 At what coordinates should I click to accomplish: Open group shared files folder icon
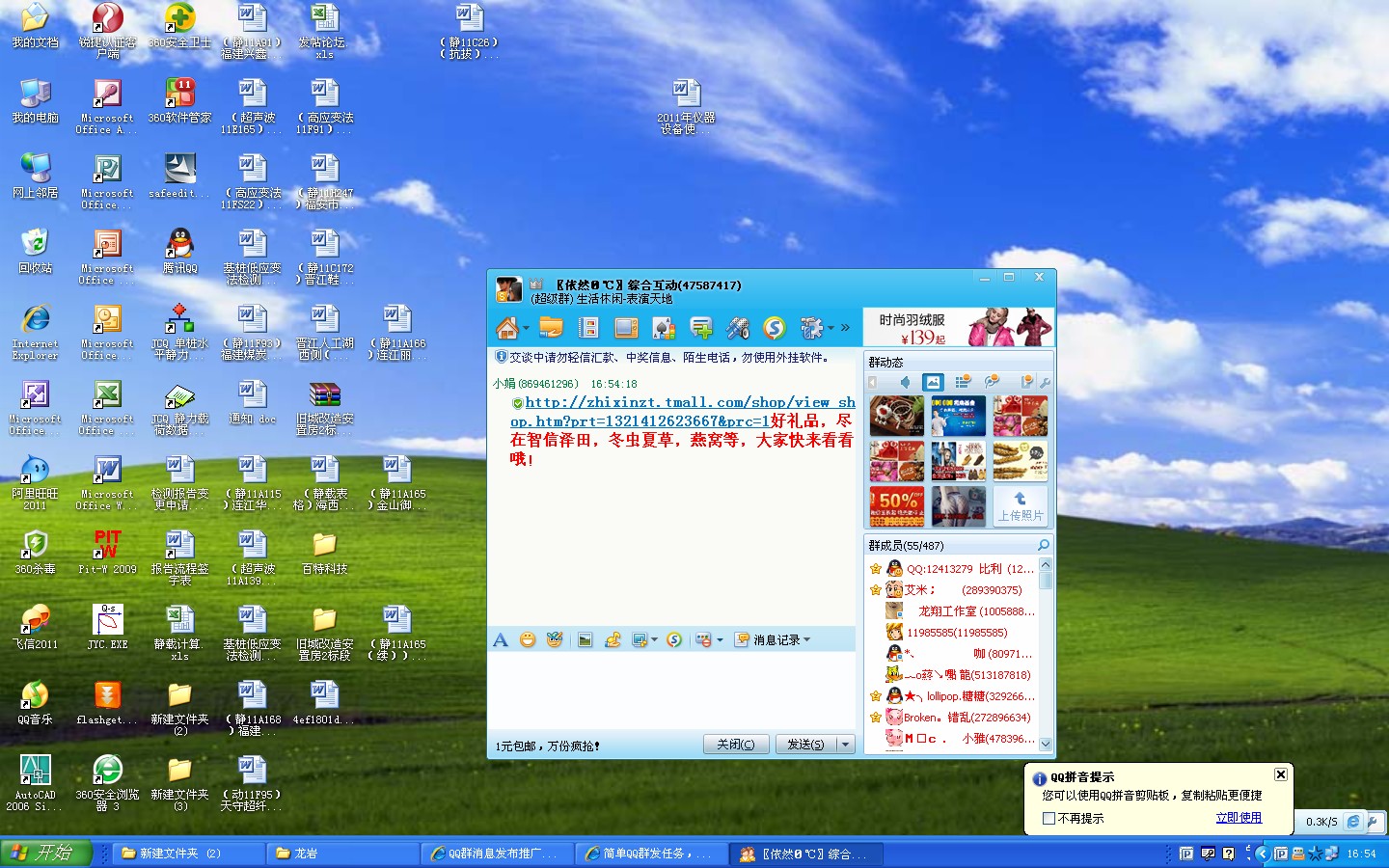(x=551, y=328)
